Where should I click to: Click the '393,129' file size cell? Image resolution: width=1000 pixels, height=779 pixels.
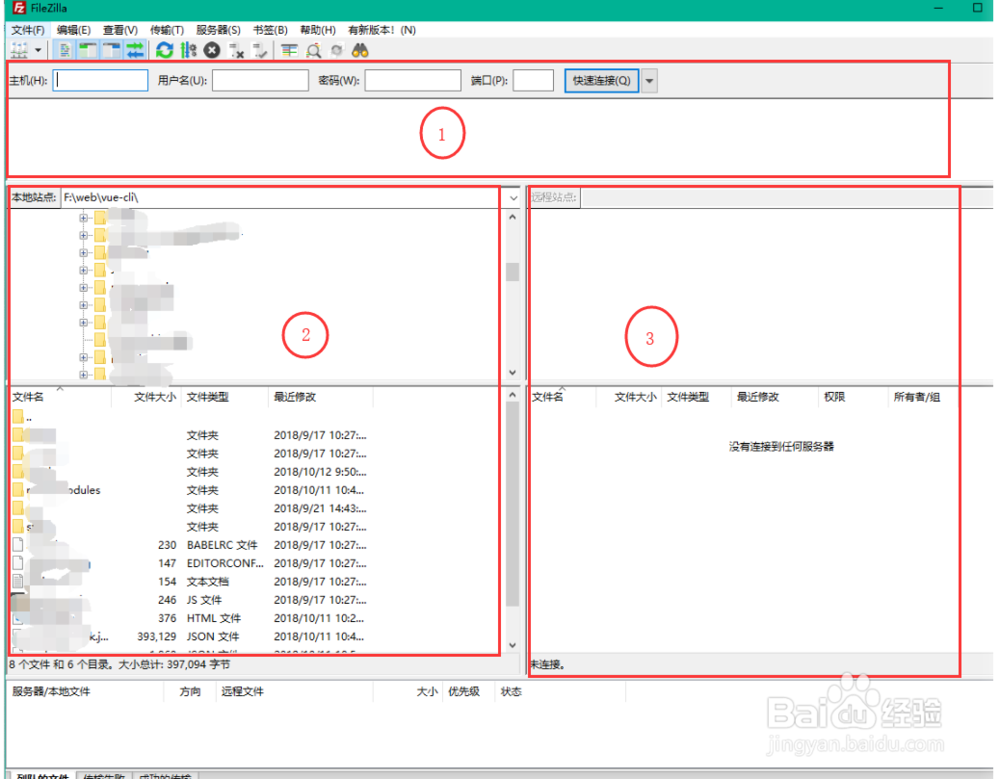(157, 637)
